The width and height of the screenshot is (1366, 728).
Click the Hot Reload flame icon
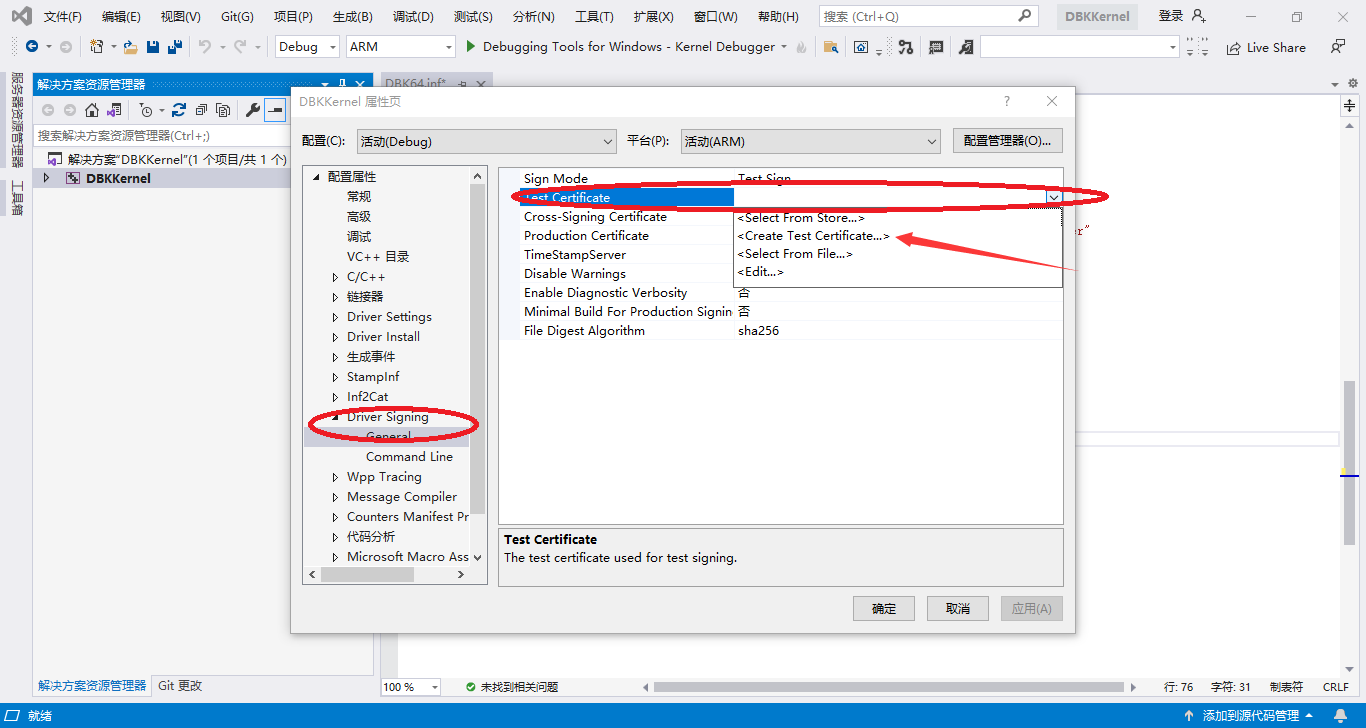click(x=802, y=47)
